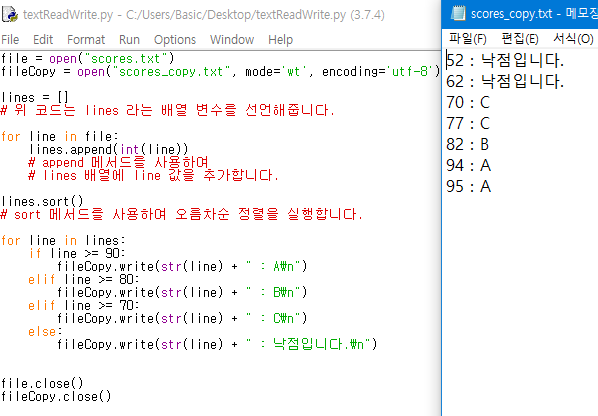Open the Format menu in IDLE
The height and width of the screenshot is (416, 598).
click(x=86, y=40)
